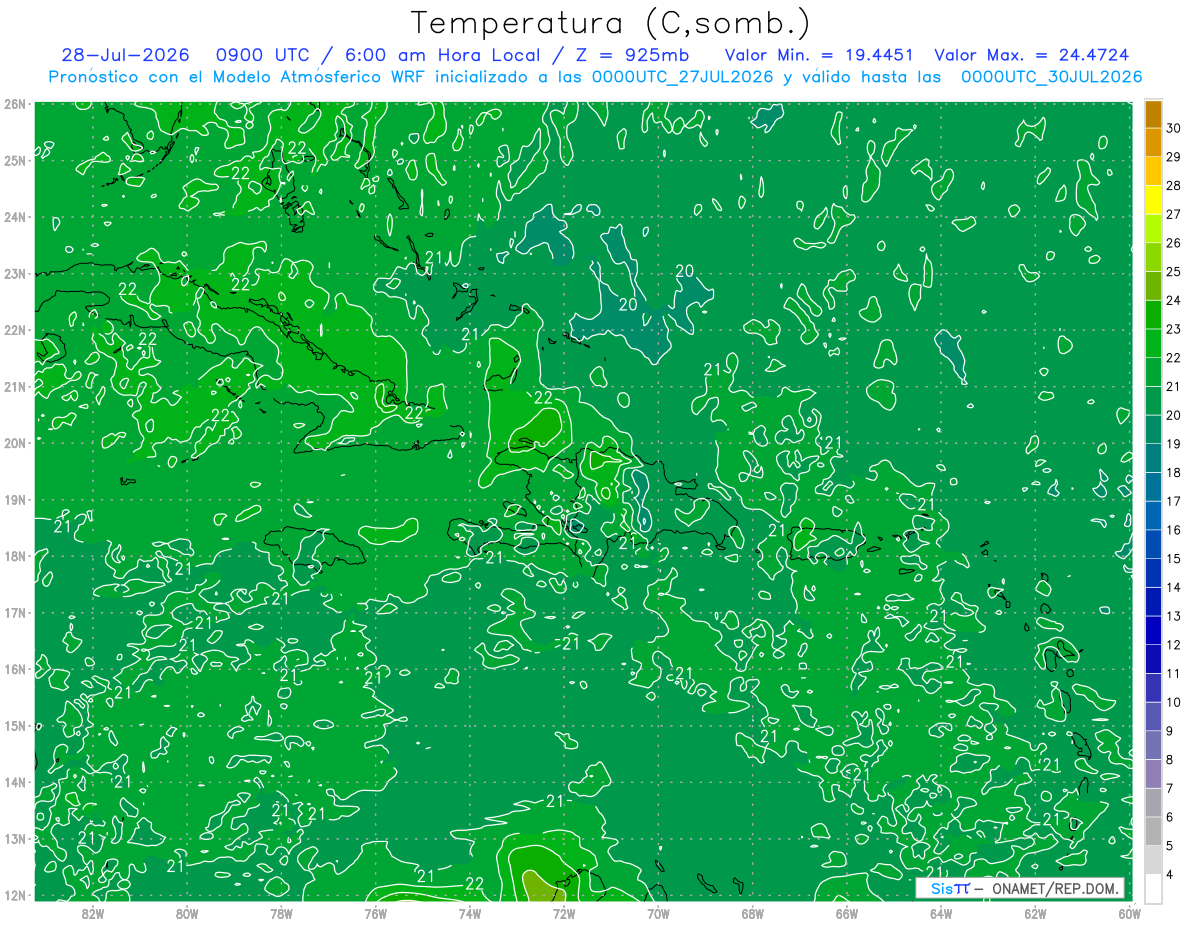Click the '22N' latitude label
1200x927 pixels.
coord(15,330)
